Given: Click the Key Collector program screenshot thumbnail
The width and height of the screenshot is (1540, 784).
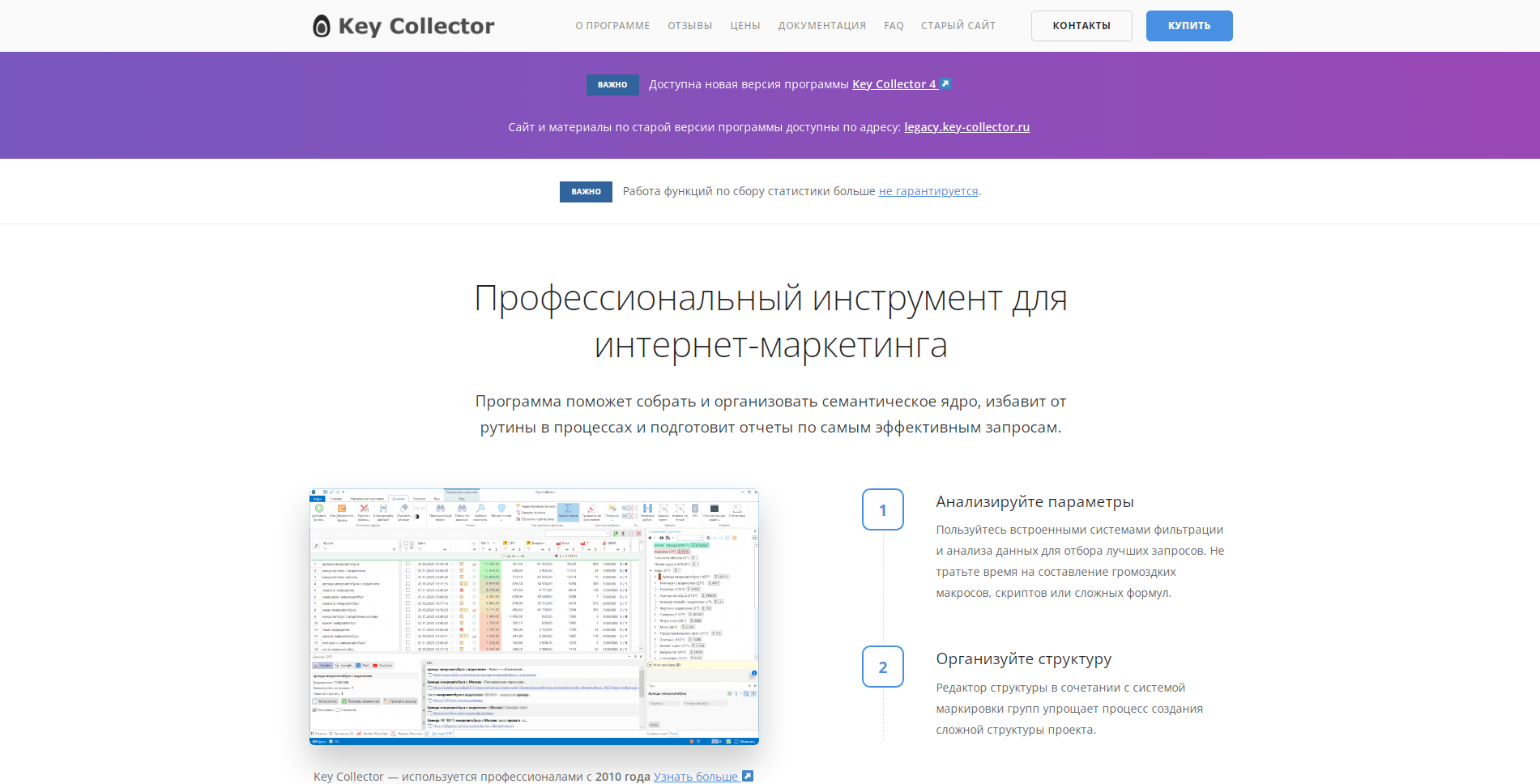Looking at the screenshot, I should point(534,616).
